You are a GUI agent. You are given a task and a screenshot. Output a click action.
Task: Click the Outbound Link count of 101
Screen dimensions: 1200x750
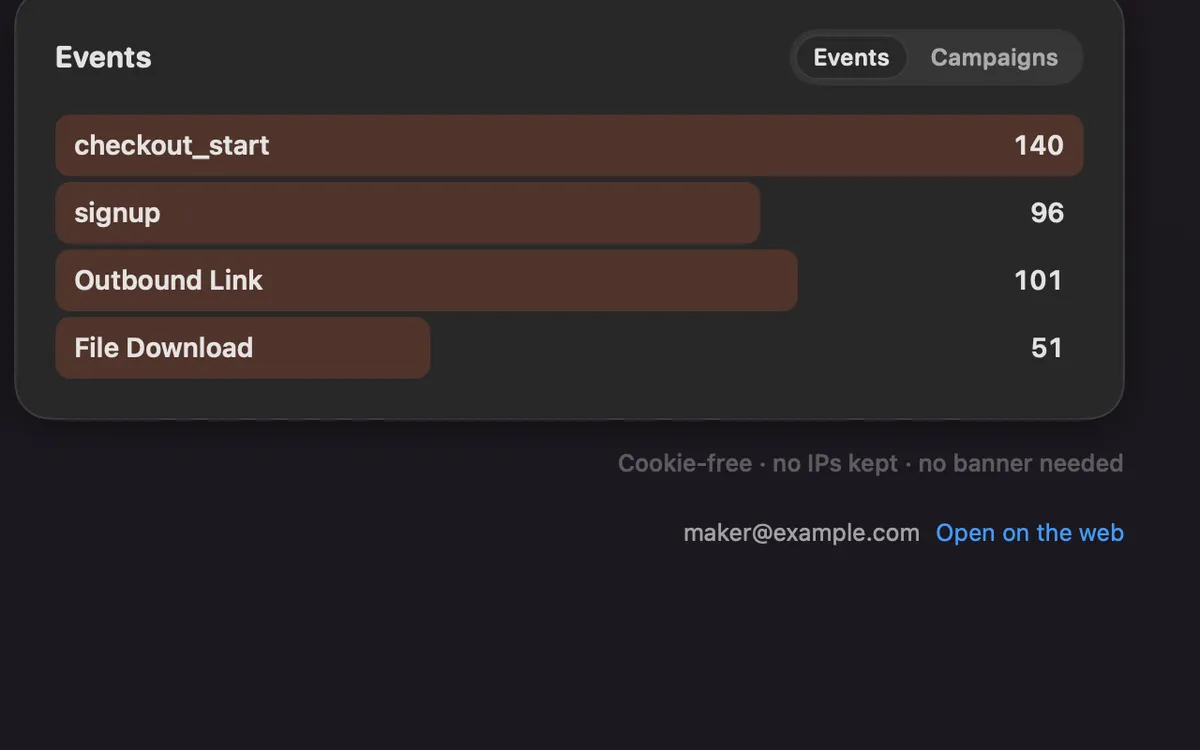[1039, 280]
